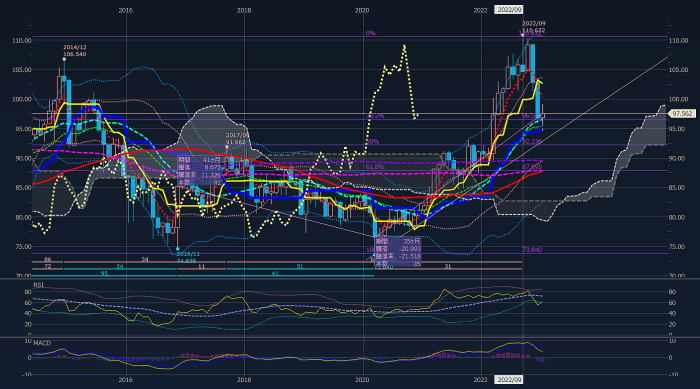
Task: Click the 2016 year label on bottom axis
Action: click(x=125, y=380)
